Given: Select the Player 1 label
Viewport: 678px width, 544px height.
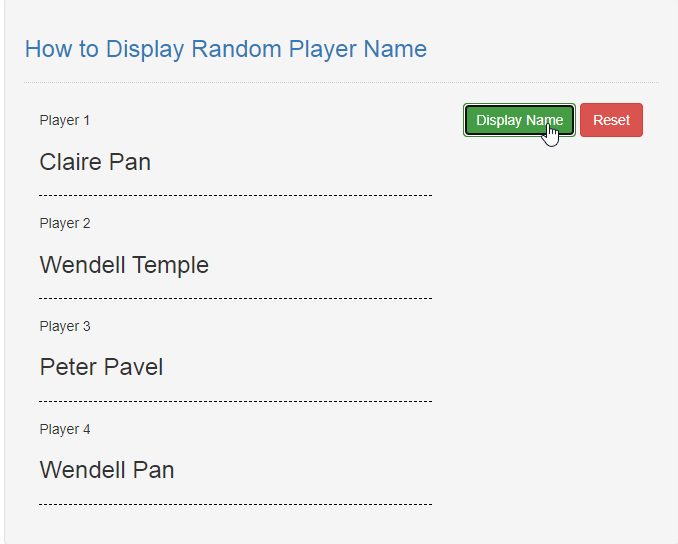Looking at the screenshot, I should click(65, 120).
